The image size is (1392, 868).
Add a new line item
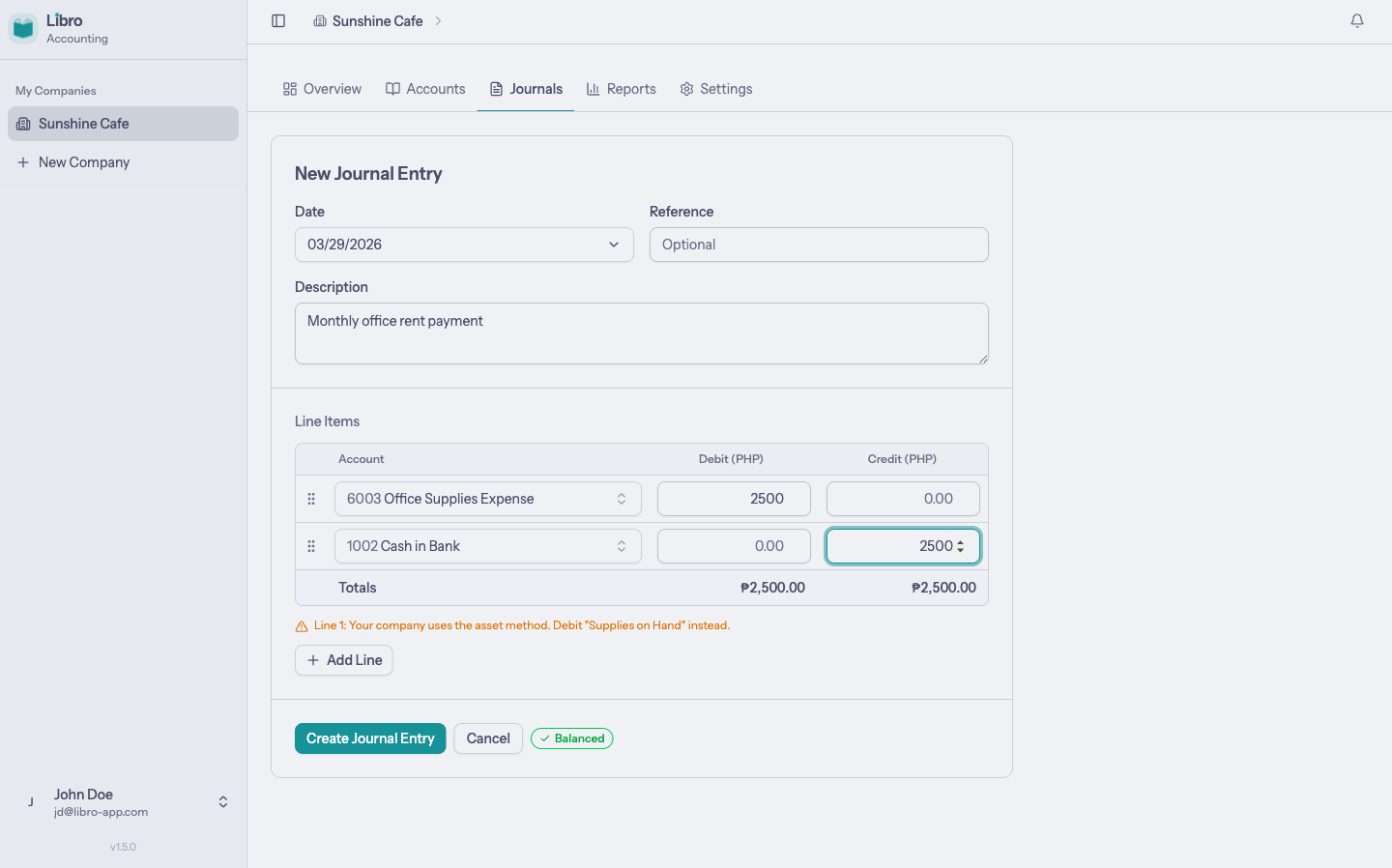click(344, 660)
